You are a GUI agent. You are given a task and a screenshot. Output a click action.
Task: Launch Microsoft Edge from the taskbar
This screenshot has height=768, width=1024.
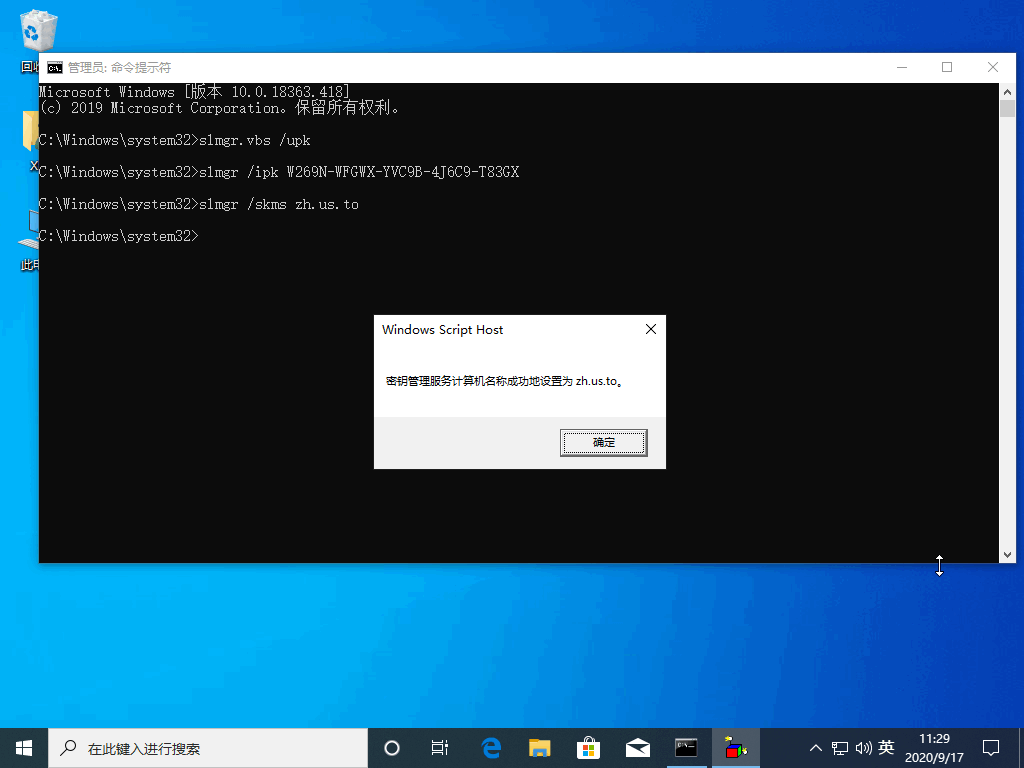[x=491, y=748]
